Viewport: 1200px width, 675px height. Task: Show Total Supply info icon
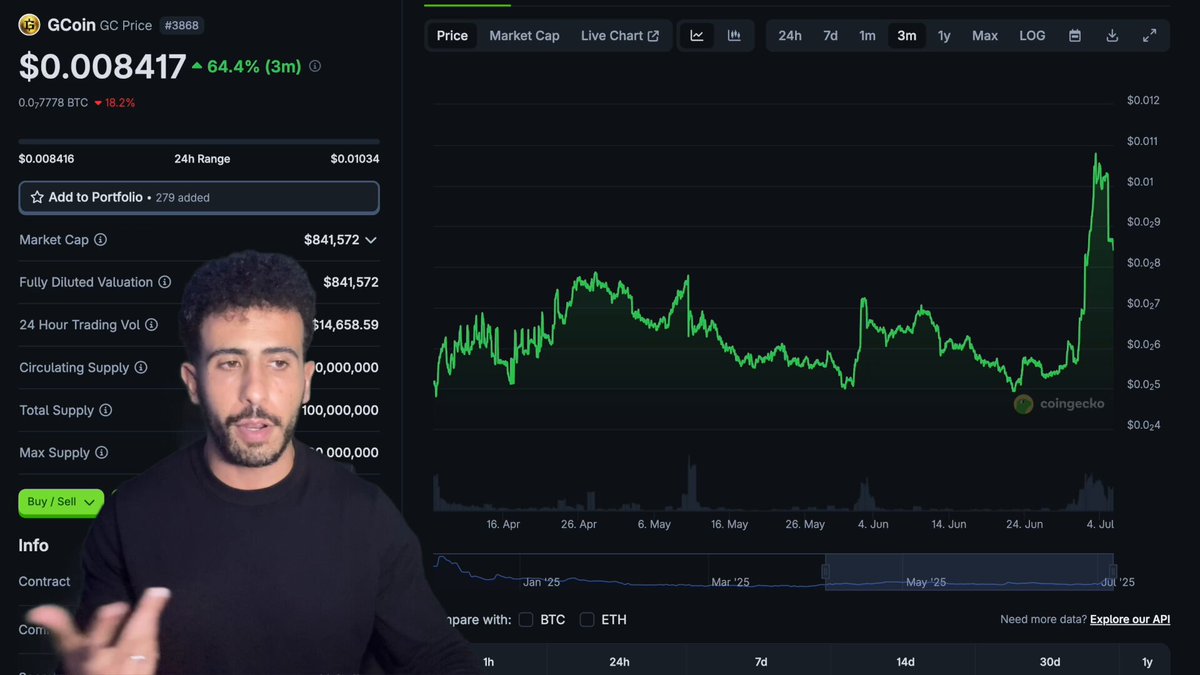click(x=106, y=410)
